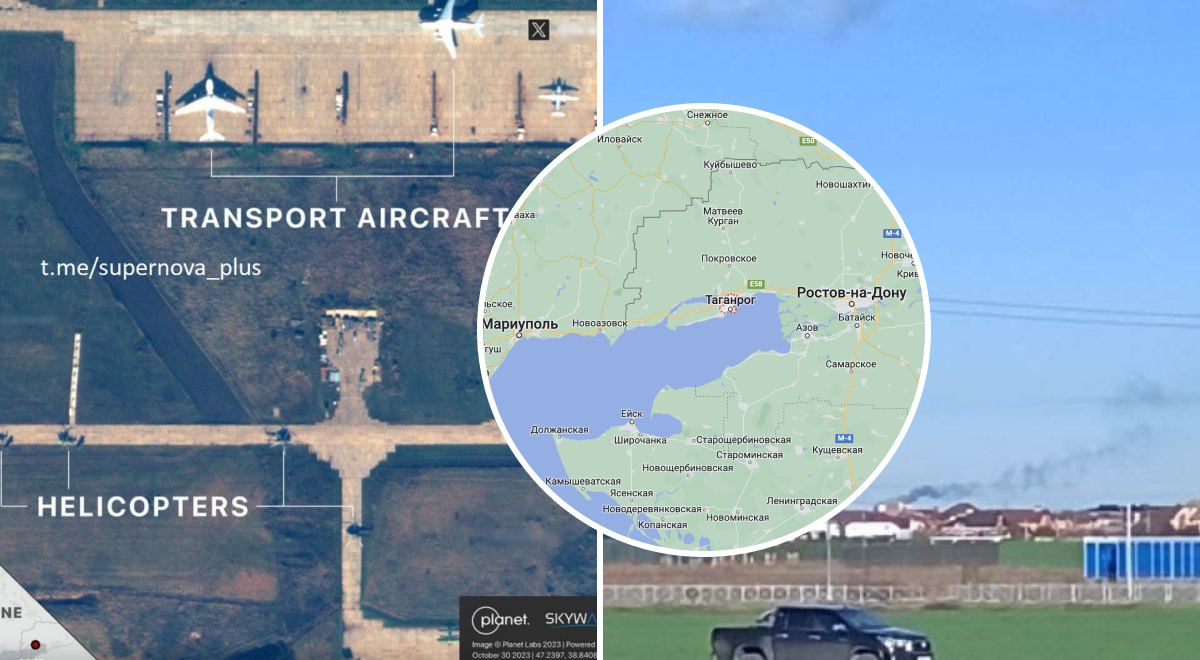The width and height of the screenshot is (1200, 660).
Task: Click the E50 road badge near Новошахтинск
Action: [809, 142]
